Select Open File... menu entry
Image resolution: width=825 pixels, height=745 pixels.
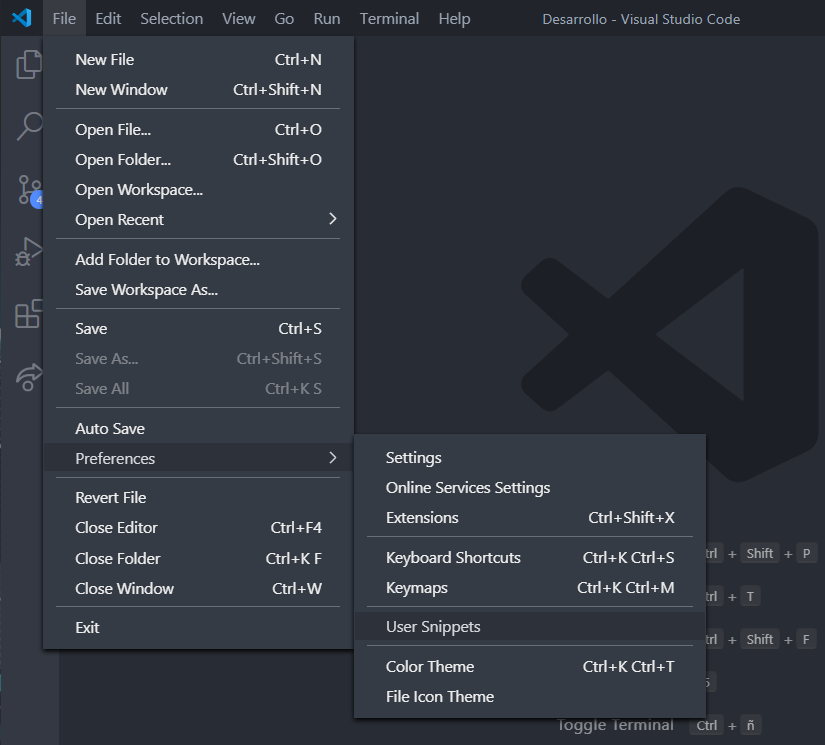198,129
